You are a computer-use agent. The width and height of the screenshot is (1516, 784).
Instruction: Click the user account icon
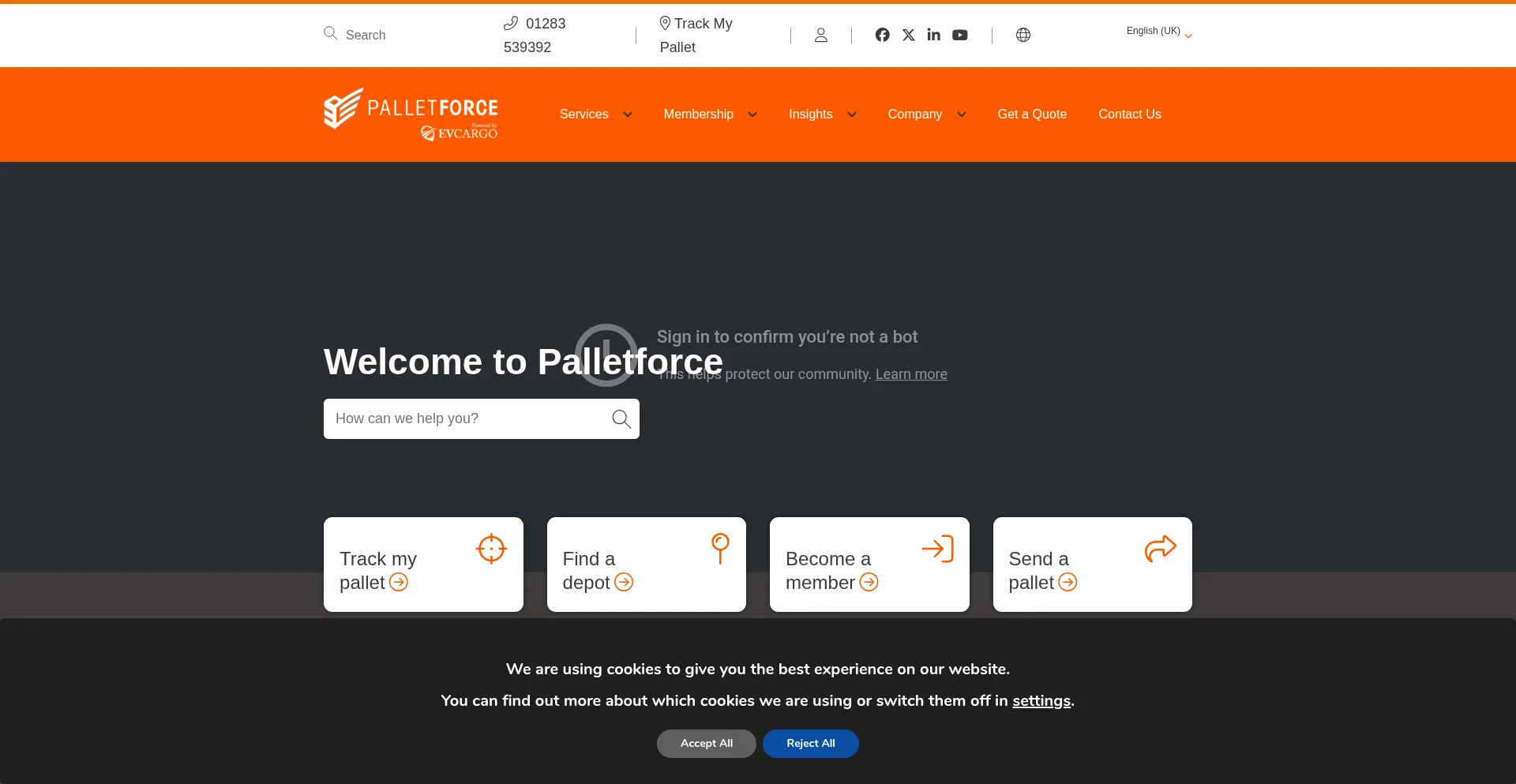tap(820, 35)
